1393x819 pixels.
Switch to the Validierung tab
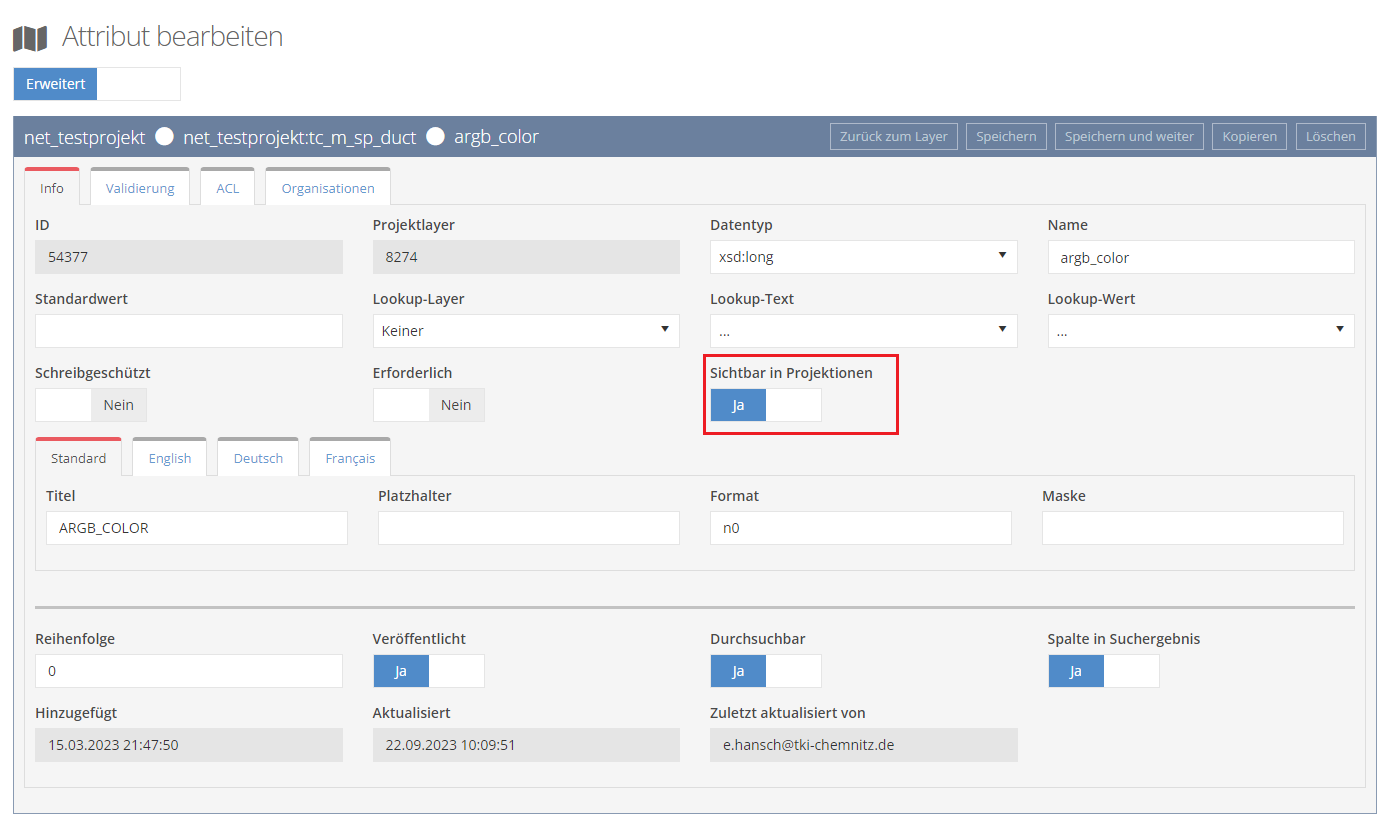140,188
